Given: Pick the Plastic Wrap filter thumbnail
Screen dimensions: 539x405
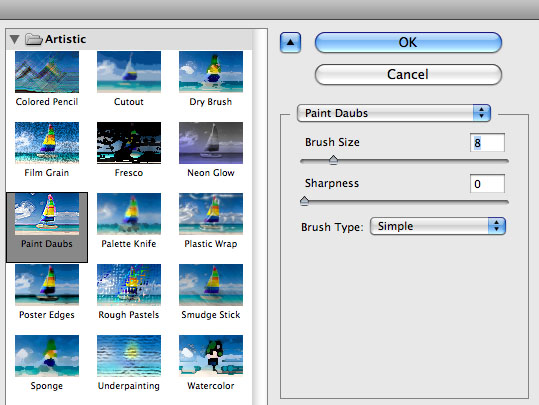Looking at the screenshot, I should 211,214.
